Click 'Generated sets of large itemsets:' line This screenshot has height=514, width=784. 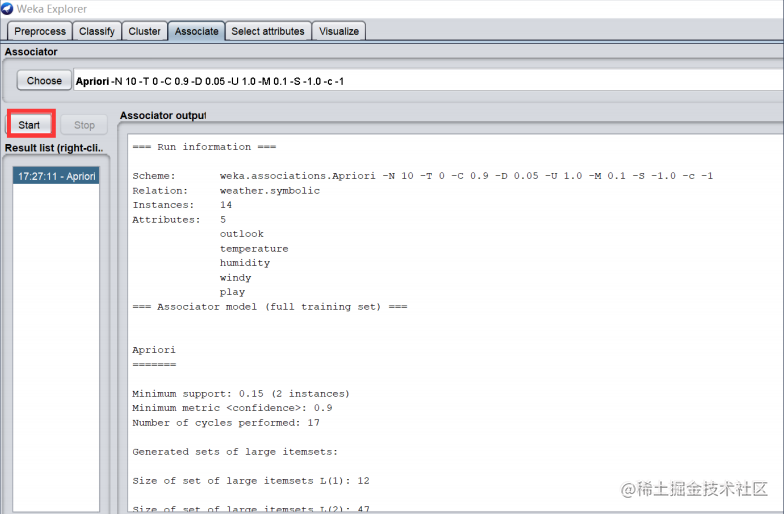coord(235,452)
